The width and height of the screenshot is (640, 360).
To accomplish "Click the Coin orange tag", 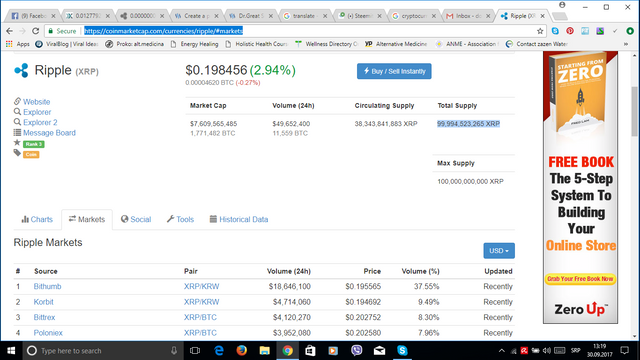I will point(31,154).
